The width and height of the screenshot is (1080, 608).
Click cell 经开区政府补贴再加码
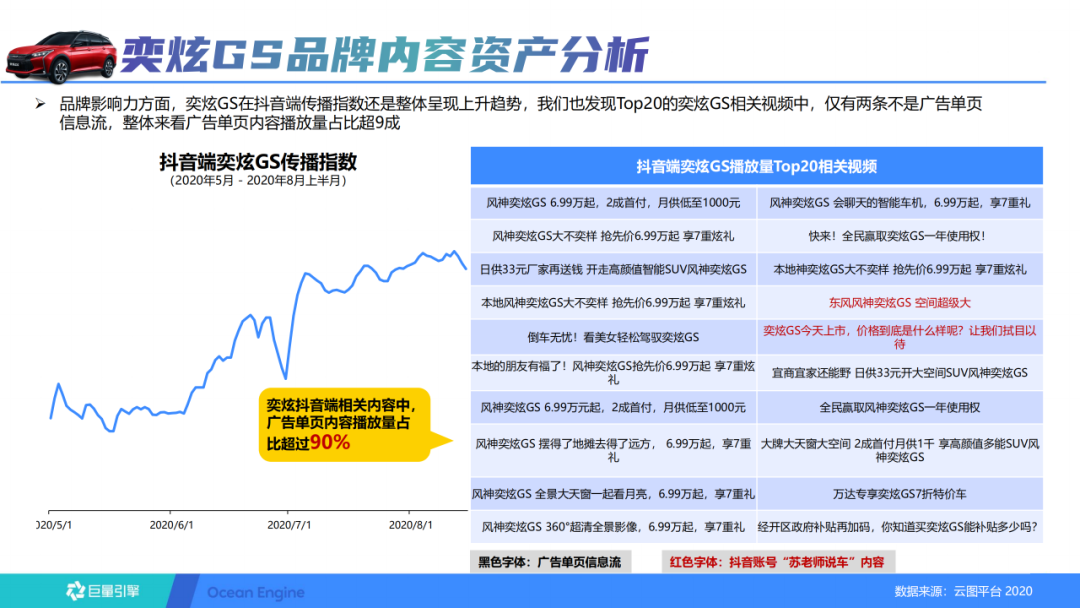900,527
